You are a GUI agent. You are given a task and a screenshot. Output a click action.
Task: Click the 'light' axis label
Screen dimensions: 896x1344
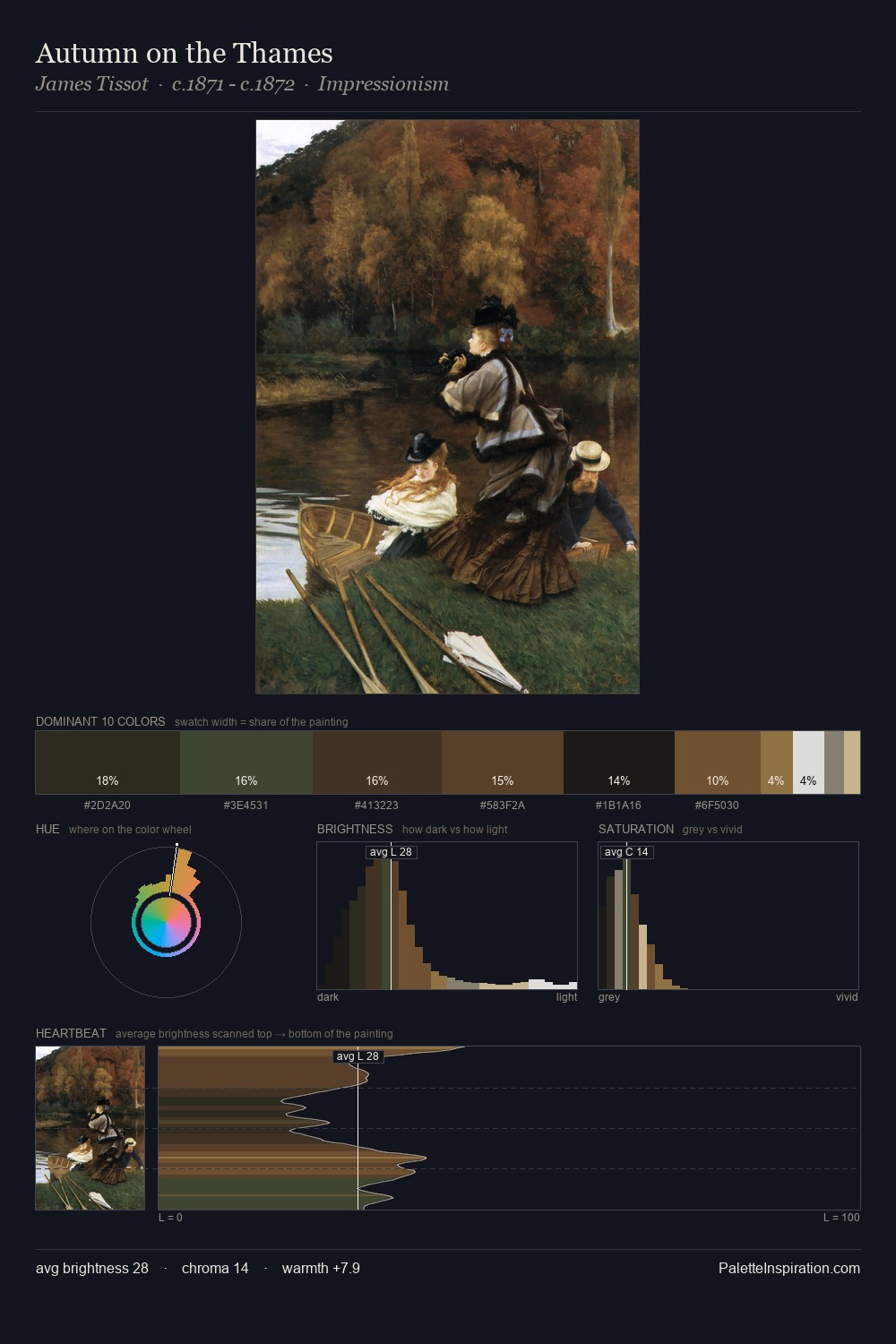[x=566, y=997]
